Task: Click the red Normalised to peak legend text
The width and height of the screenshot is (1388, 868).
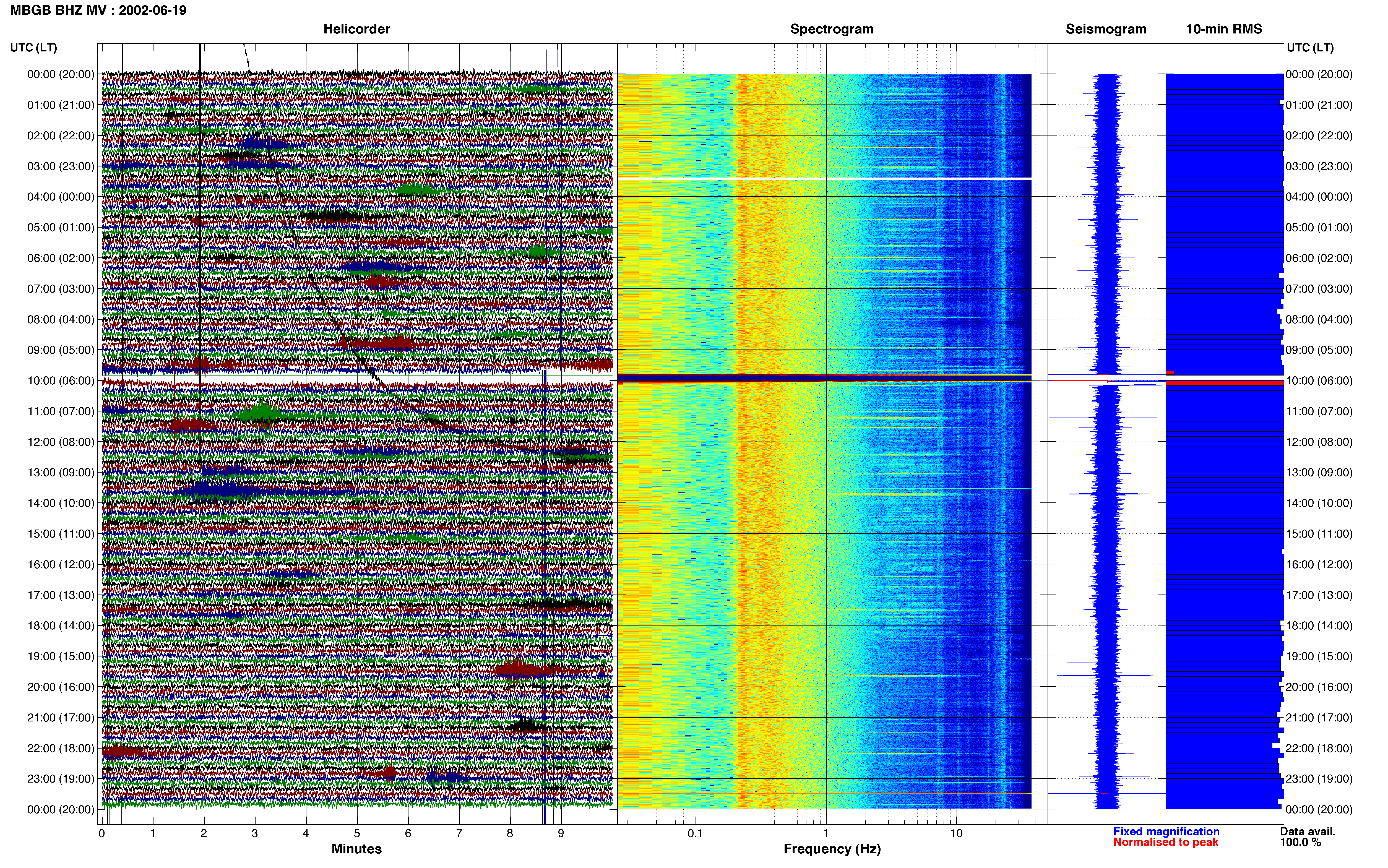Action: pyautogui.click(x=1165, y=842)
